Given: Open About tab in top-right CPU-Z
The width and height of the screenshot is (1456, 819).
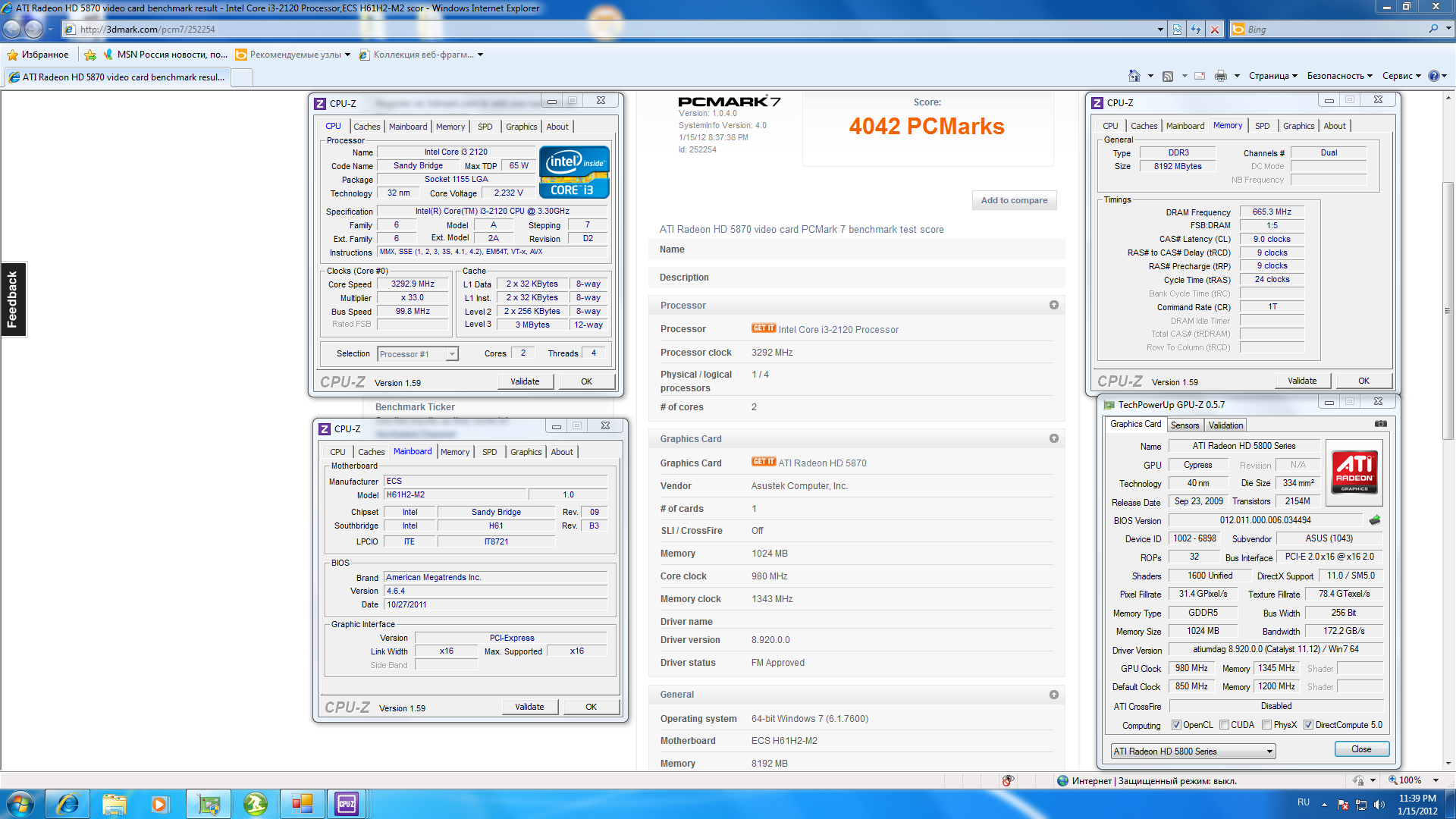Looking at the screenshot, I should pyautogui.click(x=1335, y=126).
